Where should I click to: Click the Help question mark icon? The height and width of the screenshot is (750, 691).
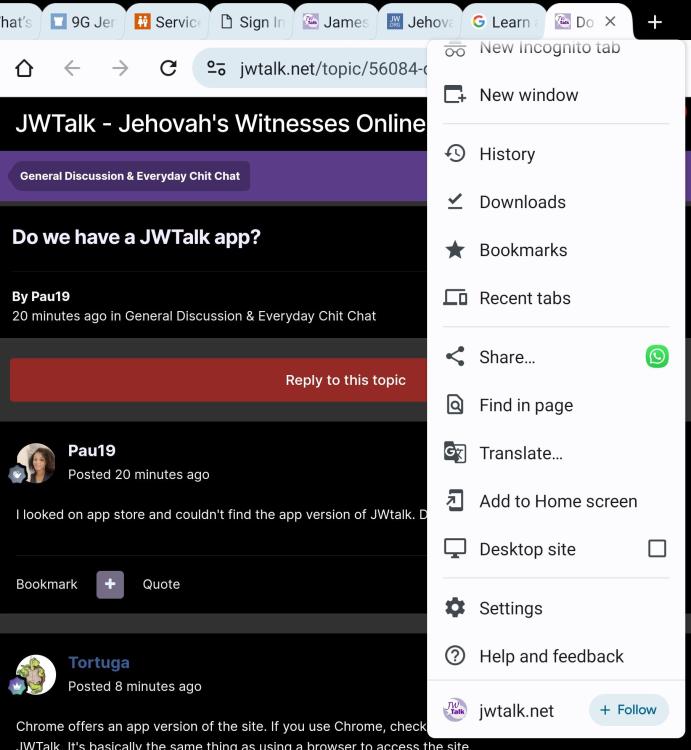click(455, 656)
